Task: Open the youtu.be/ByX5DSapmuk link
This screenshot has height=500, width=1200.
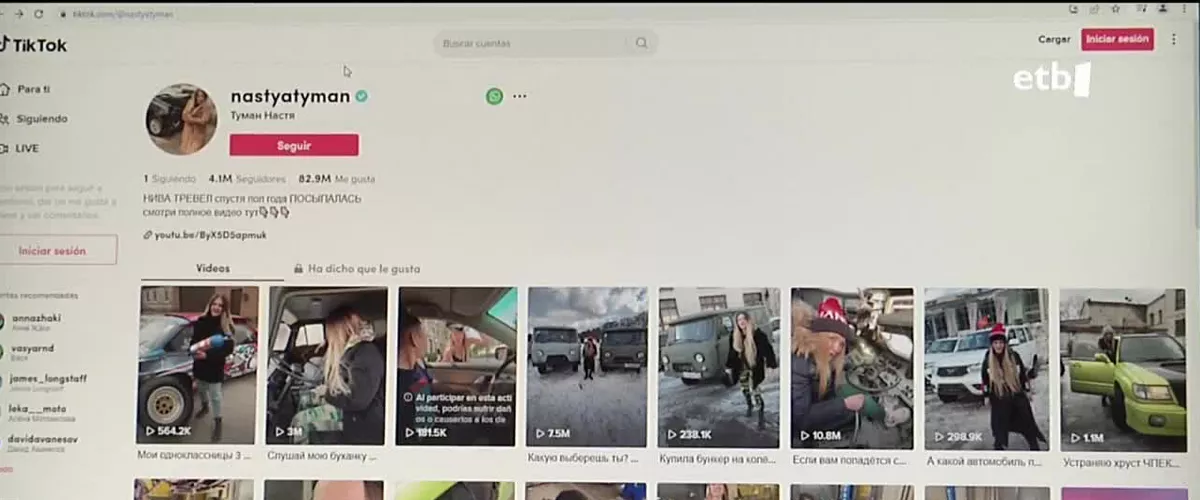Action: (211, 235)
